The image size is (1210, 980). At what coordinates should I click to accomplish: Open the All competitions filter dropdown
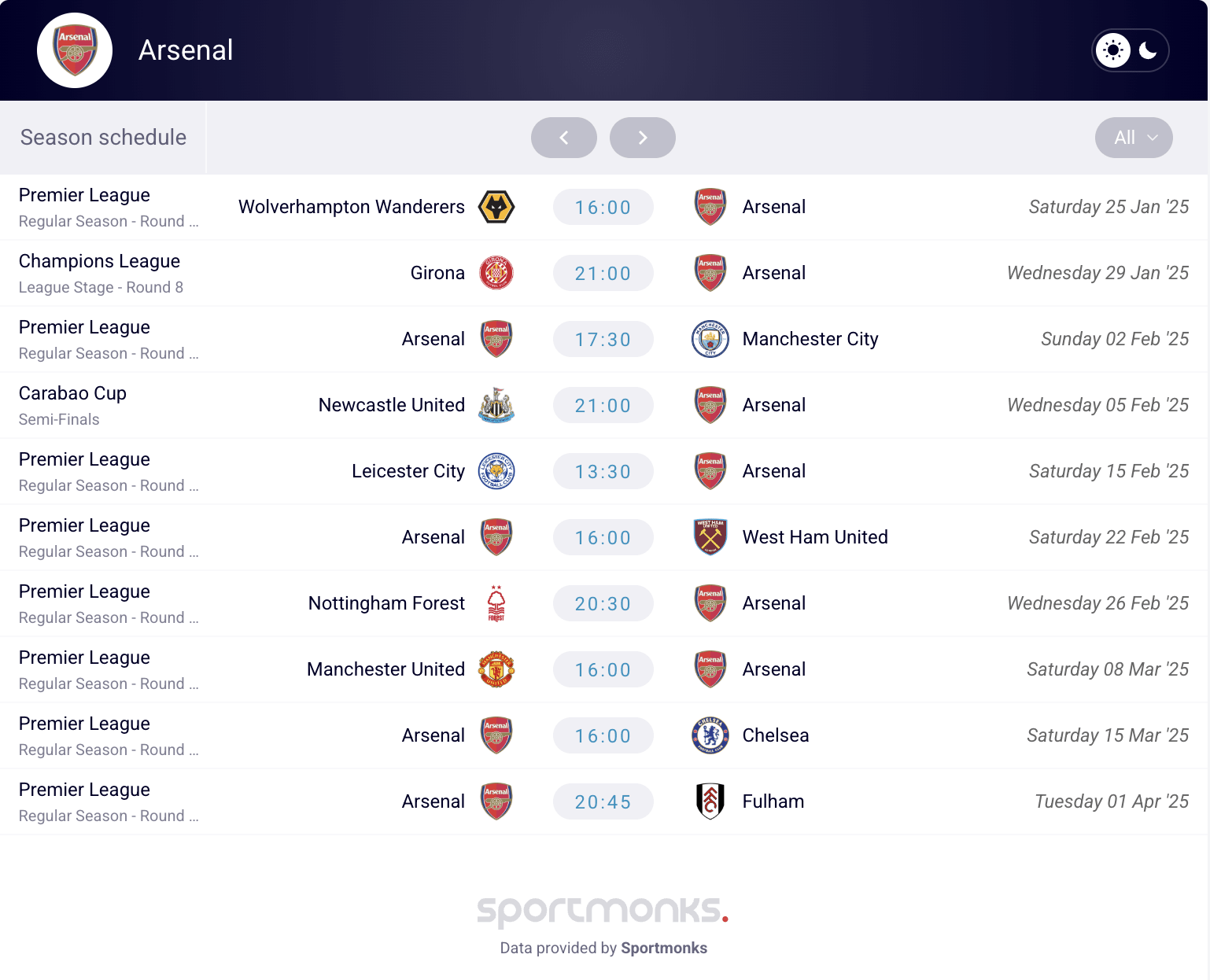(x=1134, y=138)
